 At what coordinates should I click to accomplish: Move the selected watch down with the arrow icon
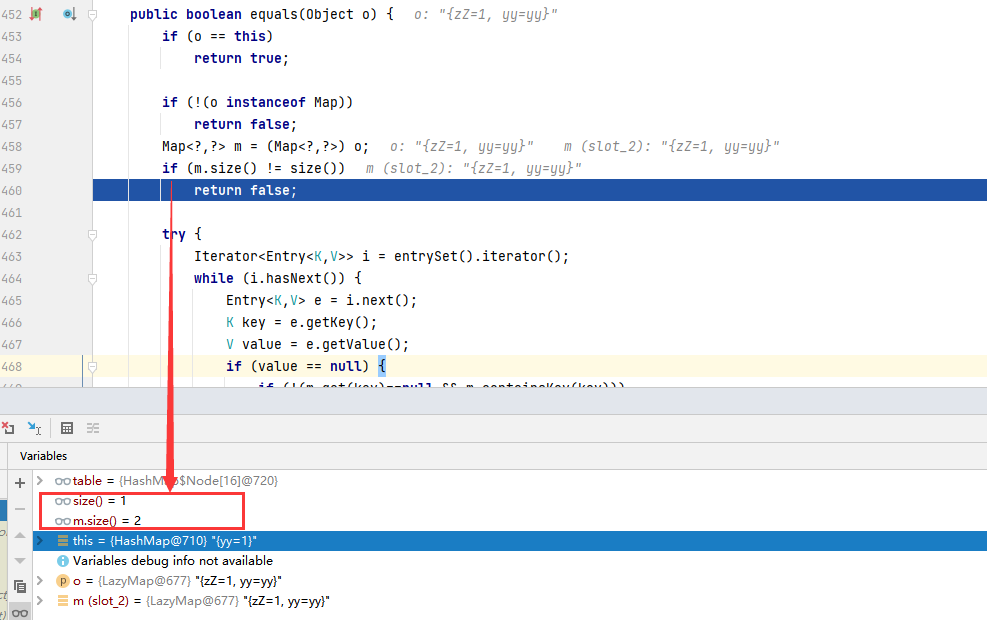pos(20,559)
